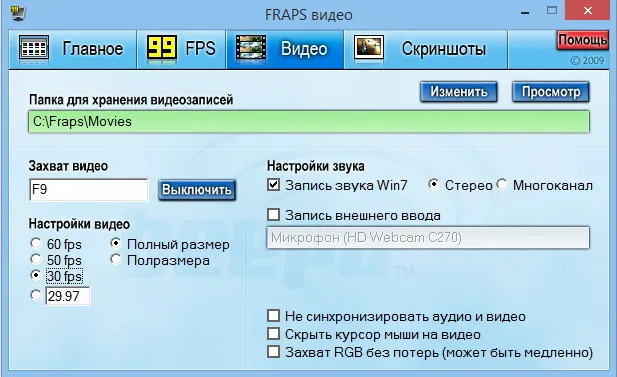Open the Микрофон (HD Webcam C270) device box
The image size is (617, 377).
tap(428, 238)
